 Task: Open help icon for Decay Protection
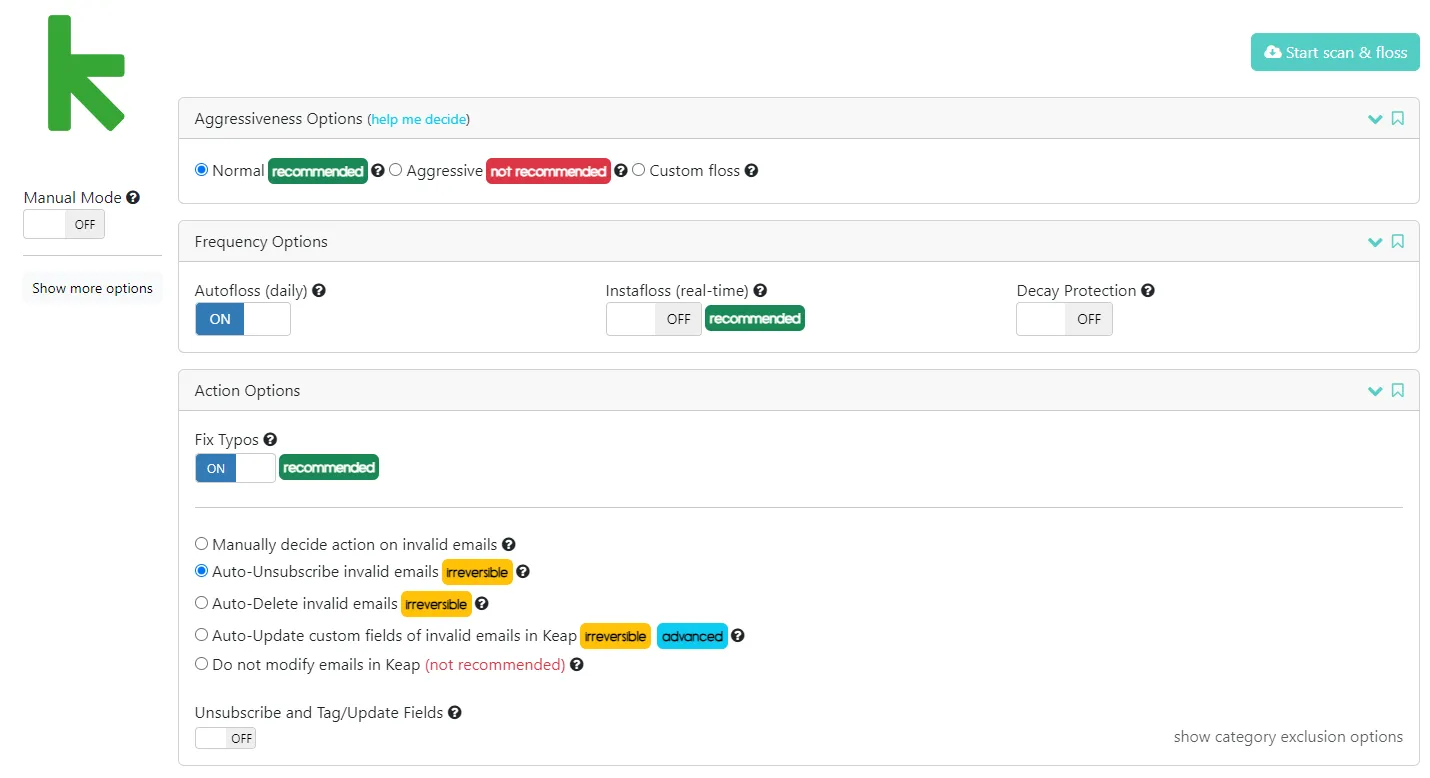click(1148, 291)
